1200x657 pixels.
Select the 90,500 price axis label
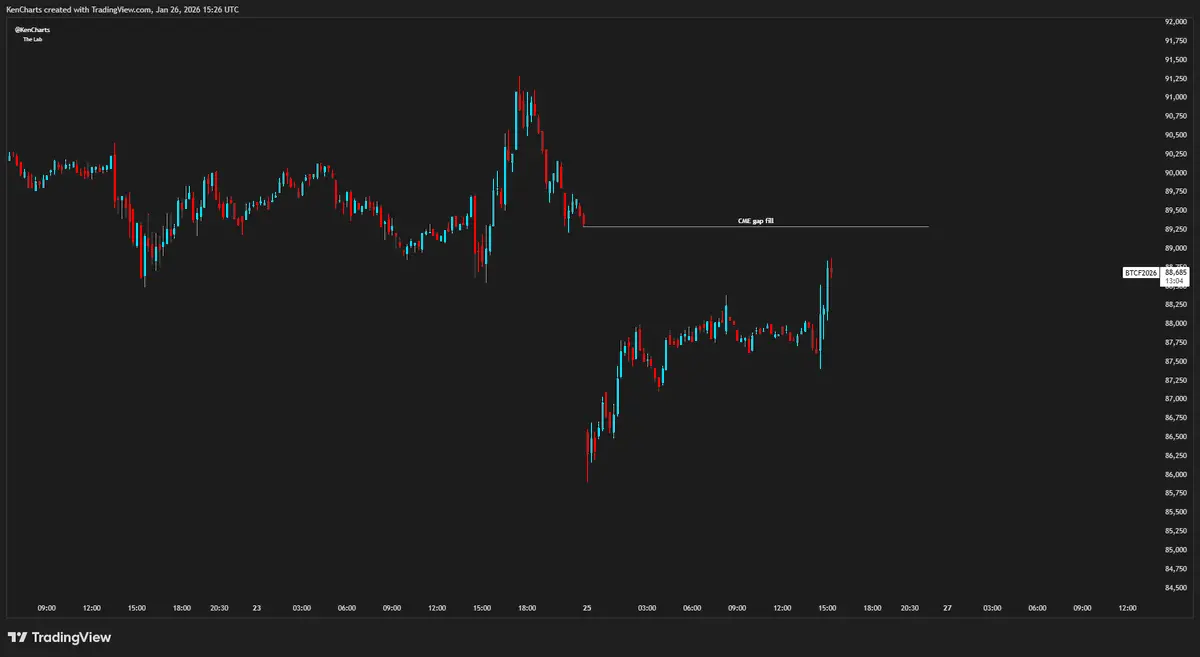point(1176,135)
